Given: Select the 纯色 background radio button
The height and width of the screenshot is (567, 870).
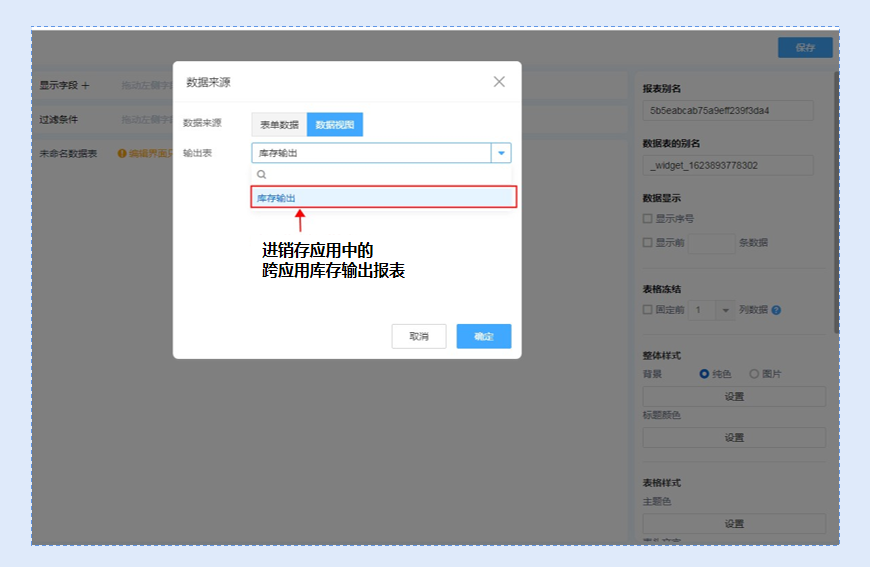Looking at the screenshot, I should coord(704,374).
